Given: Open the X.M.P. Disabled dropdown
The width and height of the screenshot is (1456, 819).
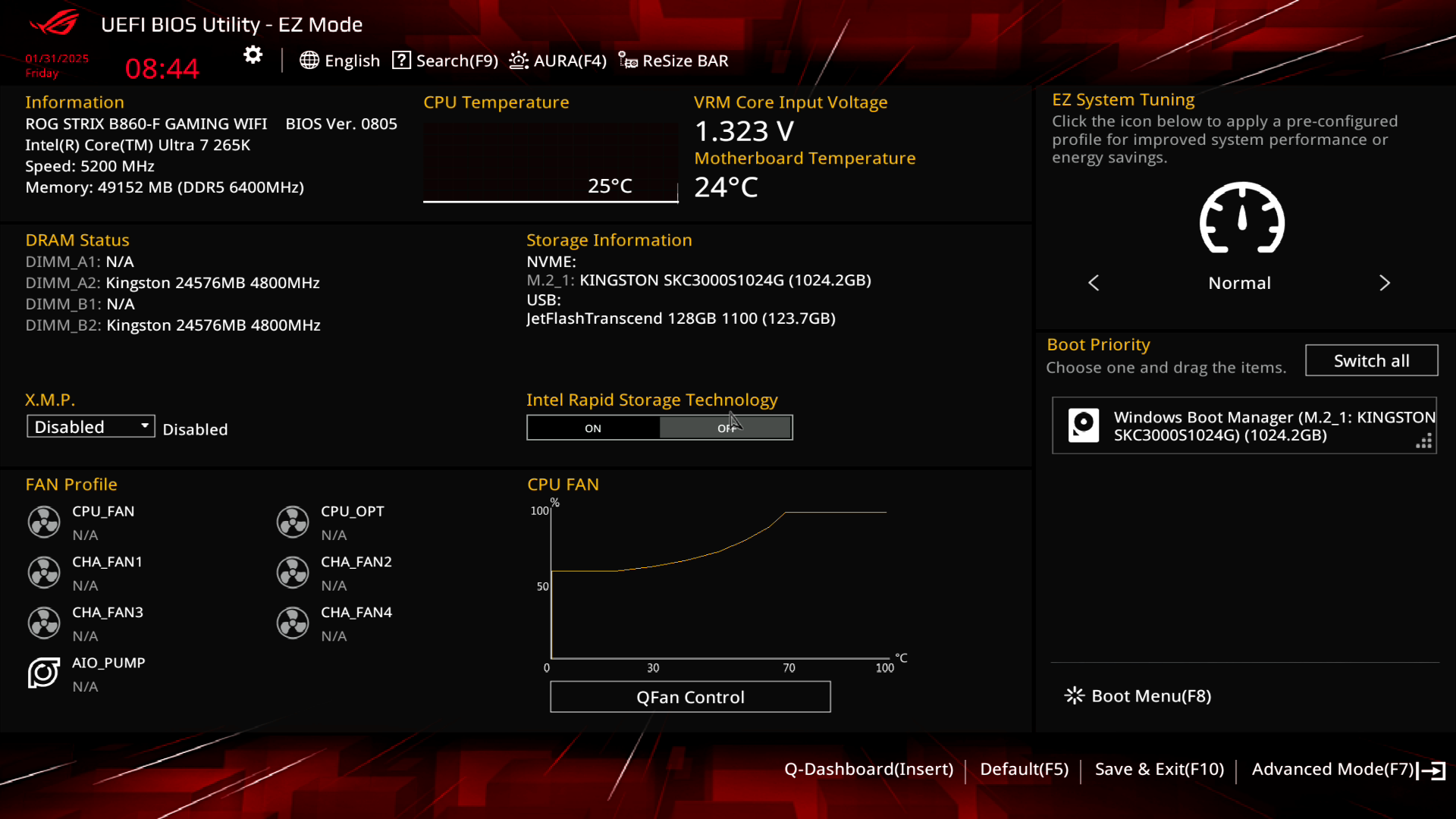Looking at the screenshot, I should [x=90, y=427].
